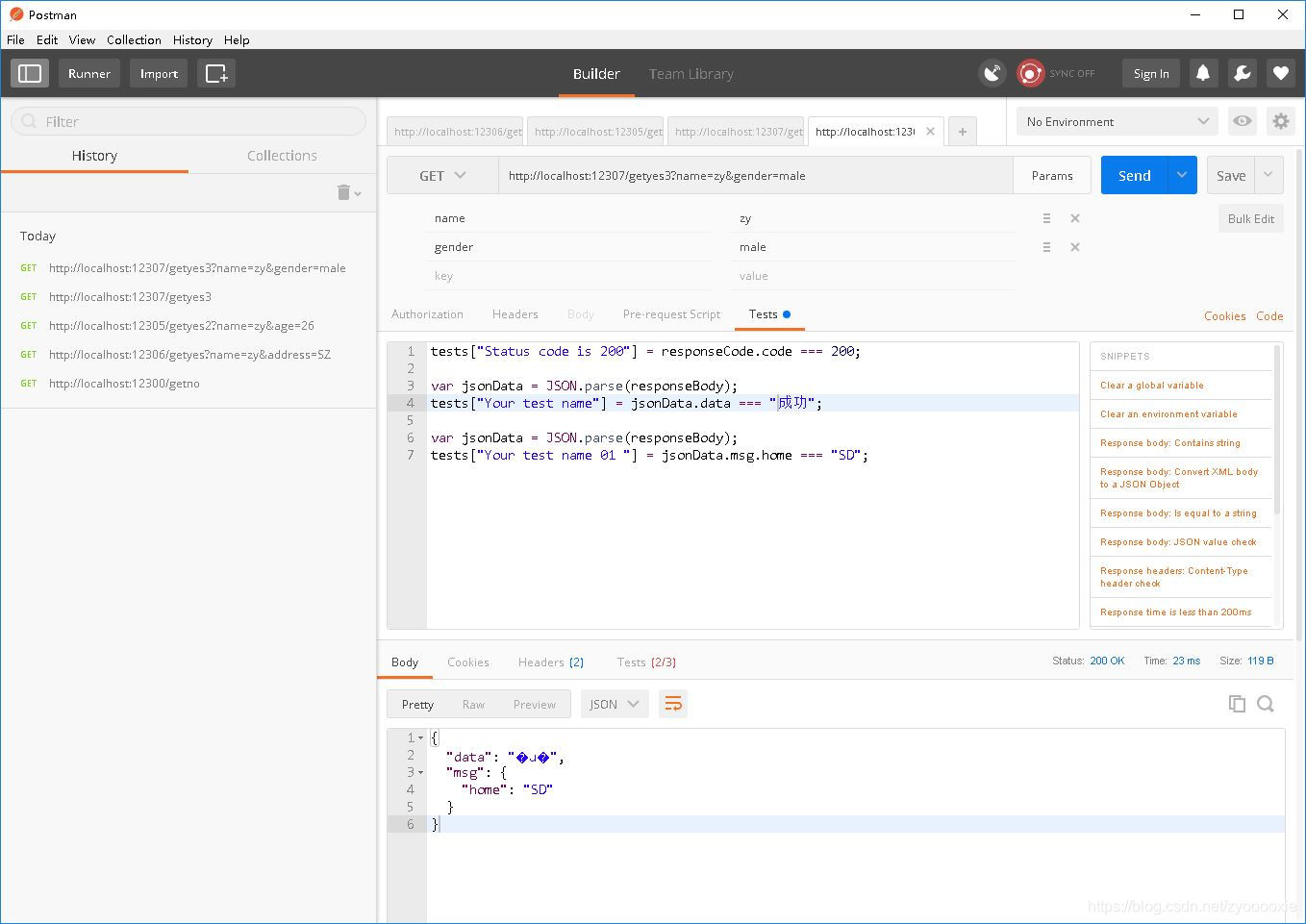Screen dimensions: 1306x924
Task: Open the gender row reorder handle
Action: pos(1046,247)
